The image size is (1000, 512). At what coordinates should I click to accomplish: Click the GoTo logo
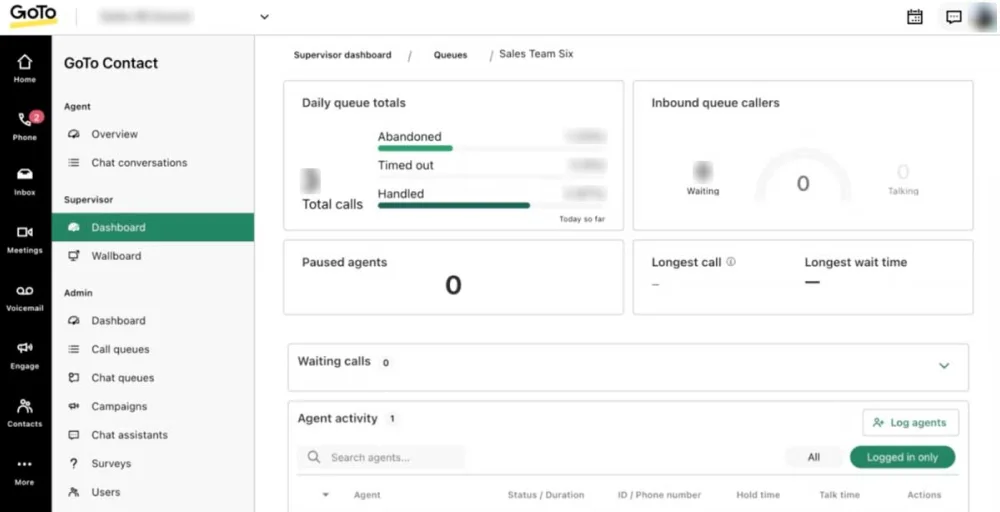pos(33,16)
